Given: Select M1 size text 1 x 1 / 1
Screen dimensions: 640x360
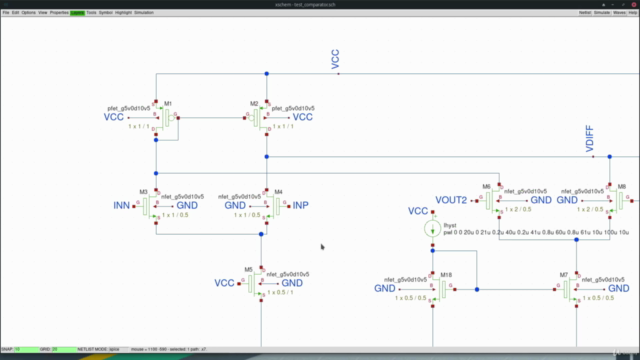Looking at the screenshot, I should click(139, 127).
